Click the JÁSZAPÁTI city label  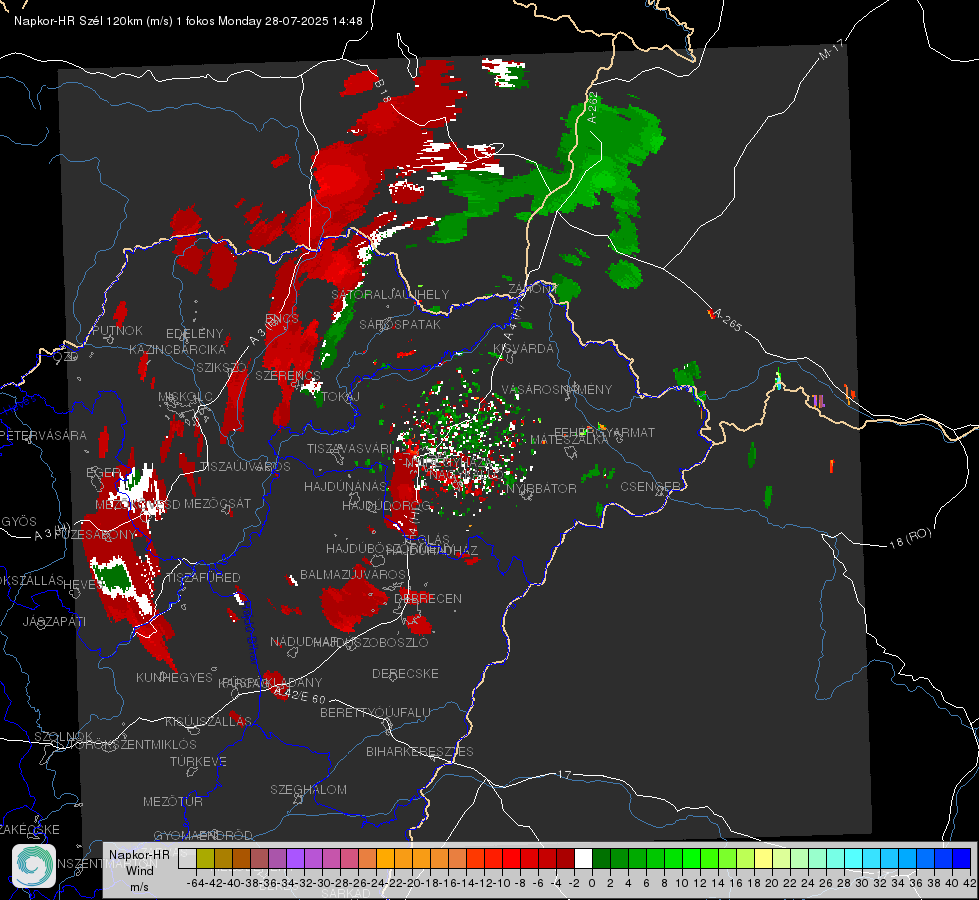coord(54,621)
